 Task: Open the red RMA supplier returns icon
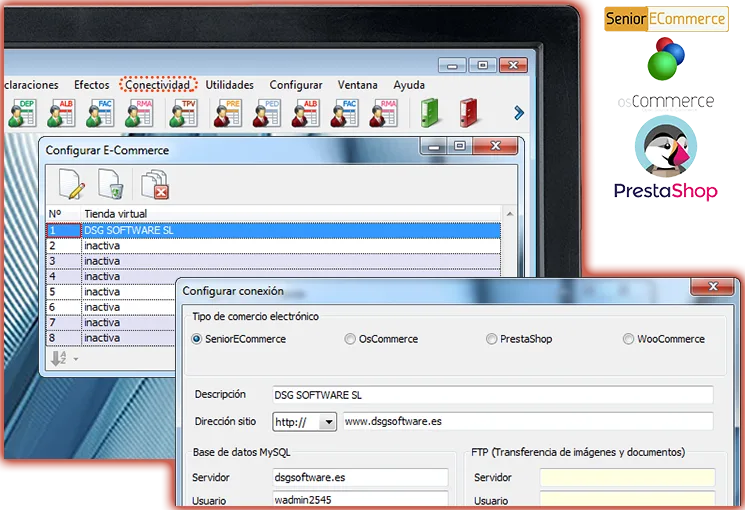(x=383, y=113)
